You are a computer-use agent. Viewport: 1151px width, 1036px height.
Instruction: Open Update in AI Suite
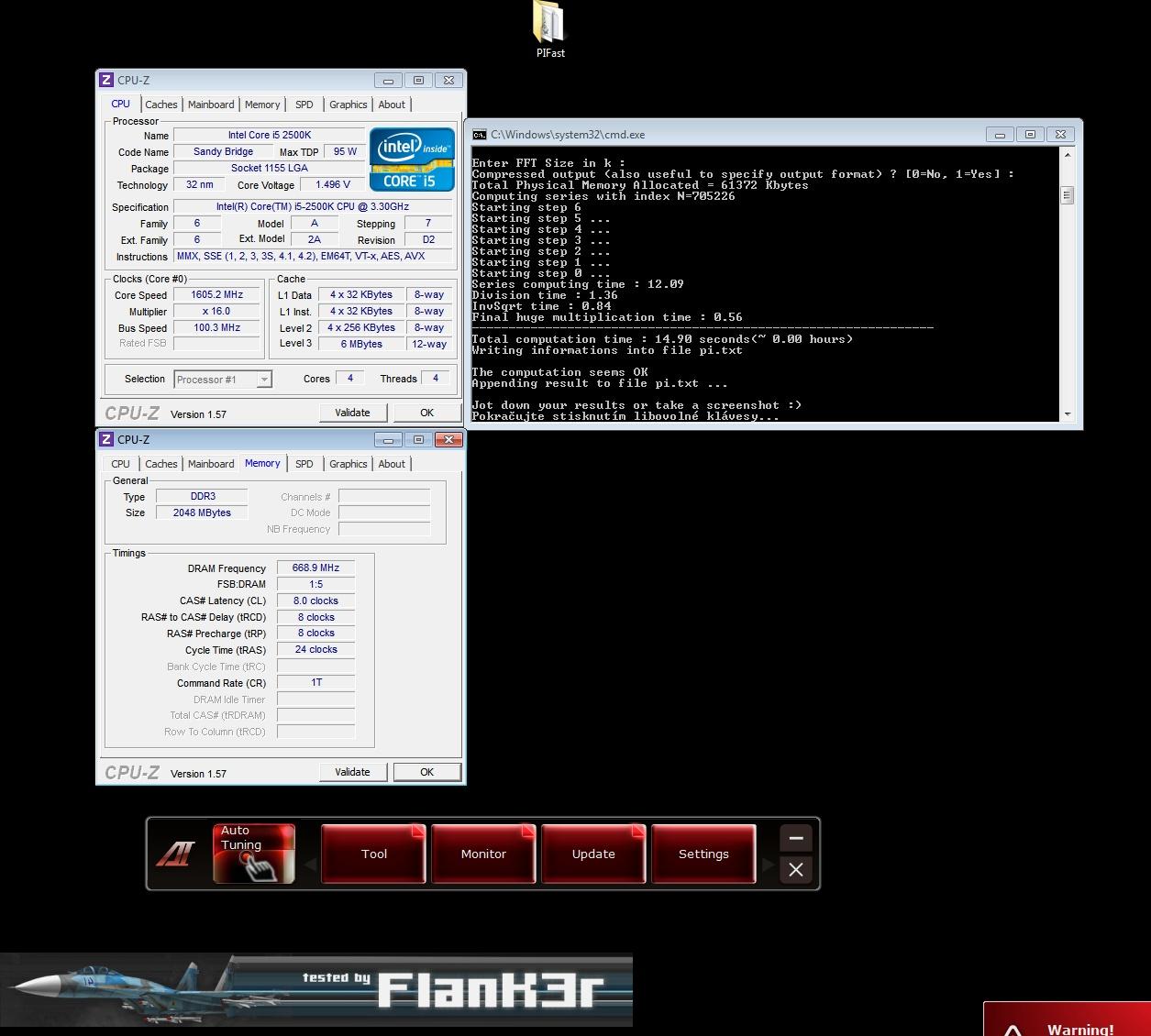click(x=593, y=854)
